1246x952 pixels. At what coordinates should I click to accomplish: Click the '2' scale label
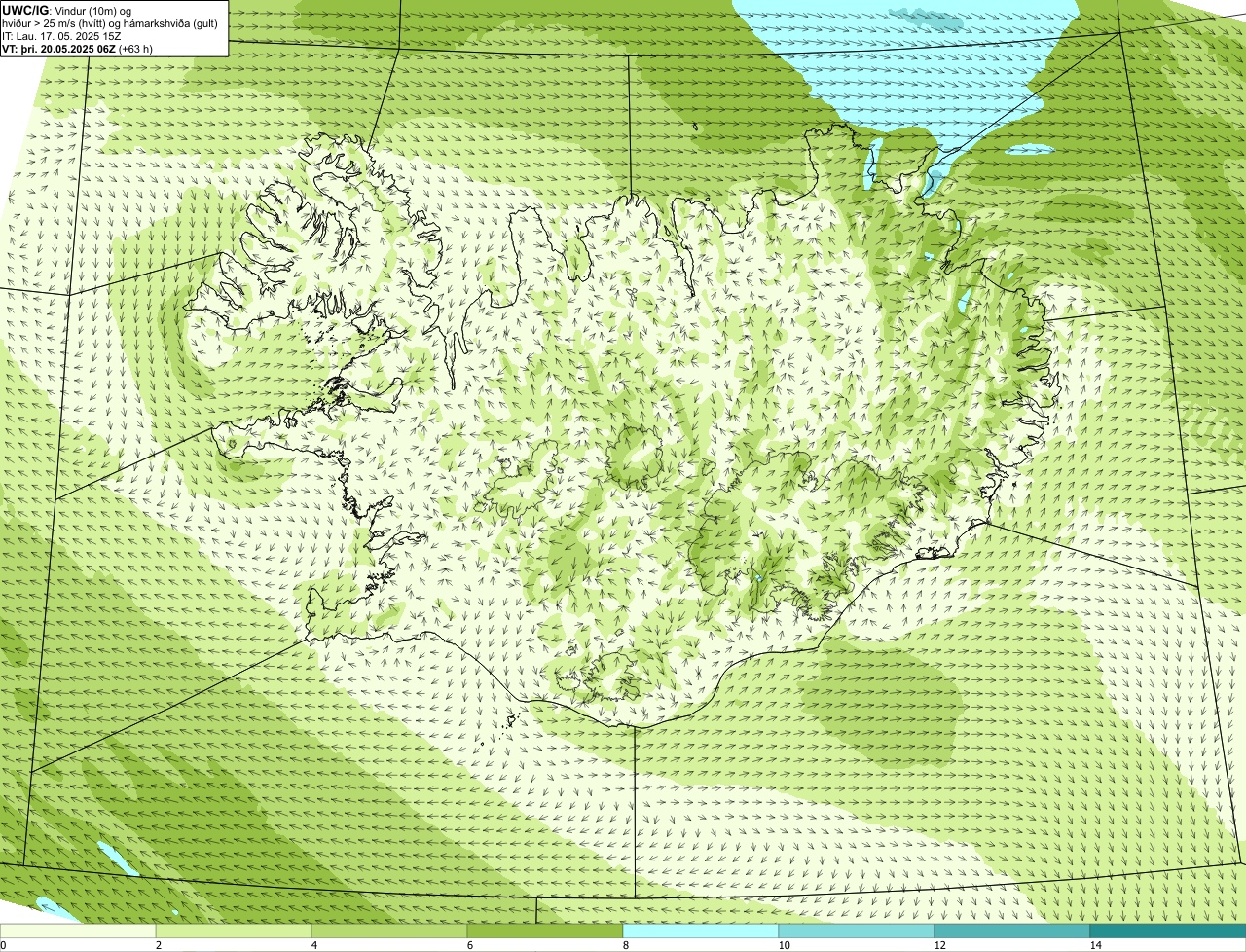tap(158, 945)
